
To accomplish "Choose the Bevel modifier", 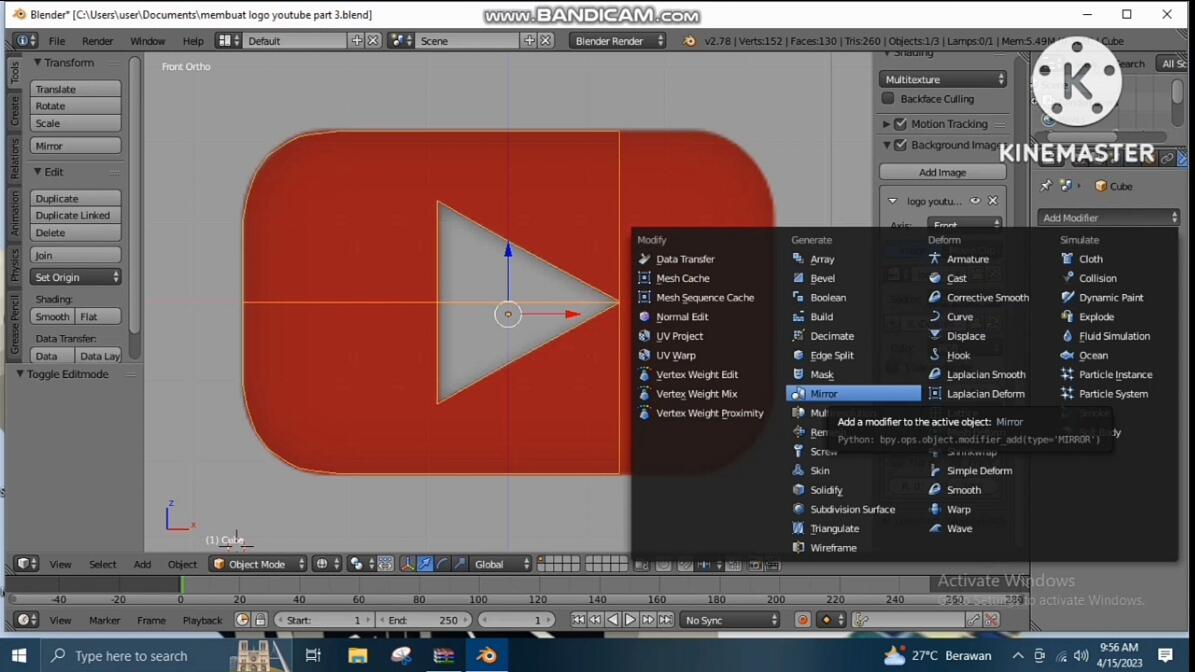I will [x=822, y=278].
